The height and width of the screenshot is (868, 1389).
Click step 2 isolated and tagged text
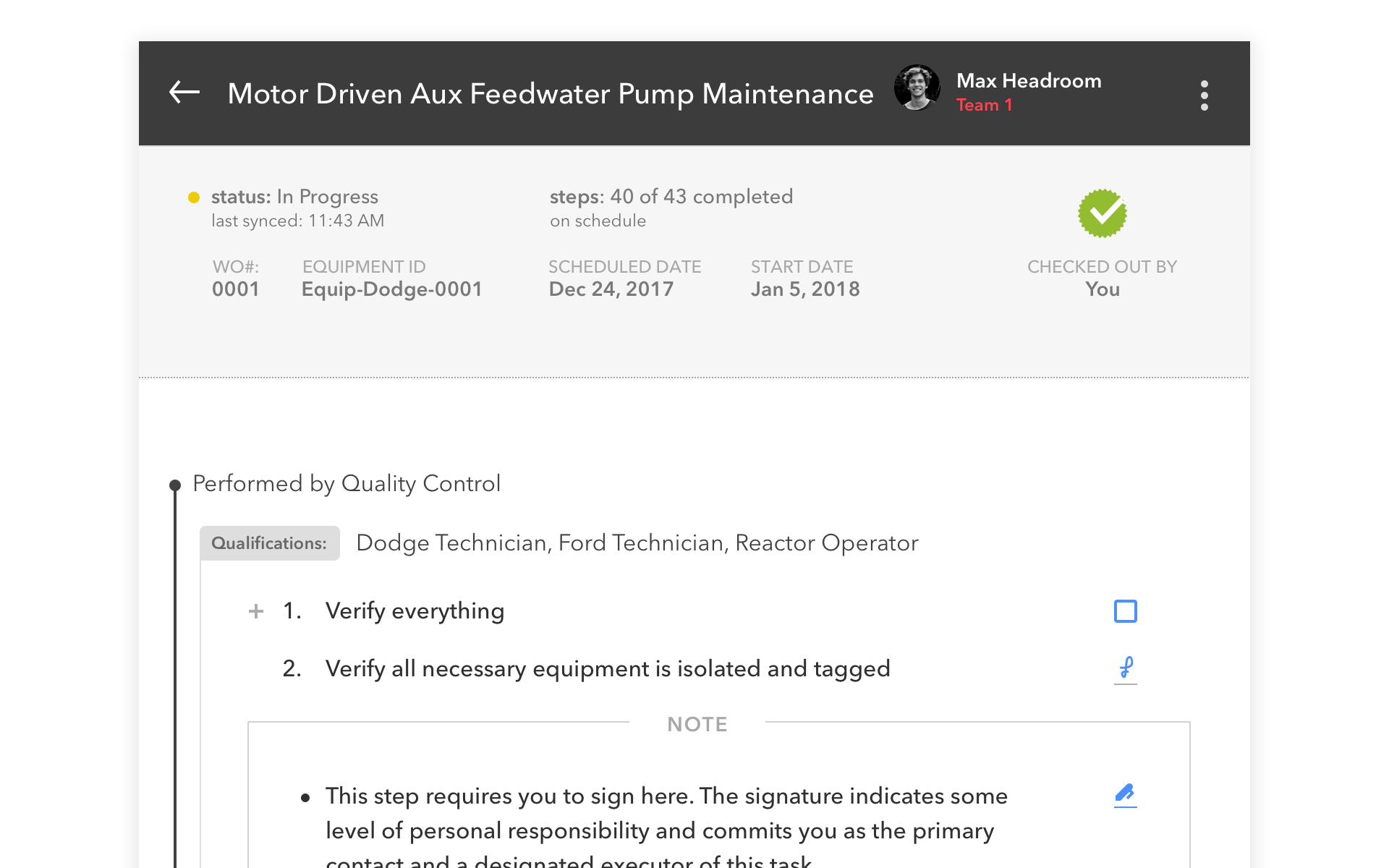point(607,668)
